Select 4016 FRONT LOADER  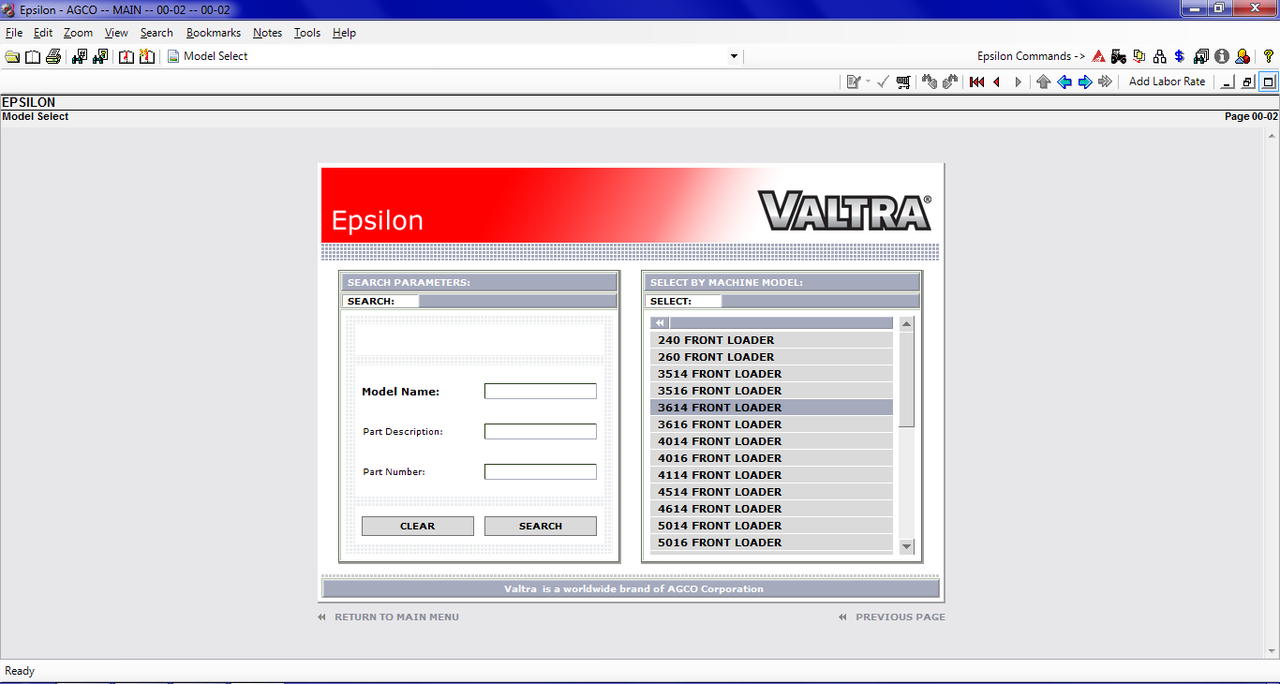tap(771, 458)
